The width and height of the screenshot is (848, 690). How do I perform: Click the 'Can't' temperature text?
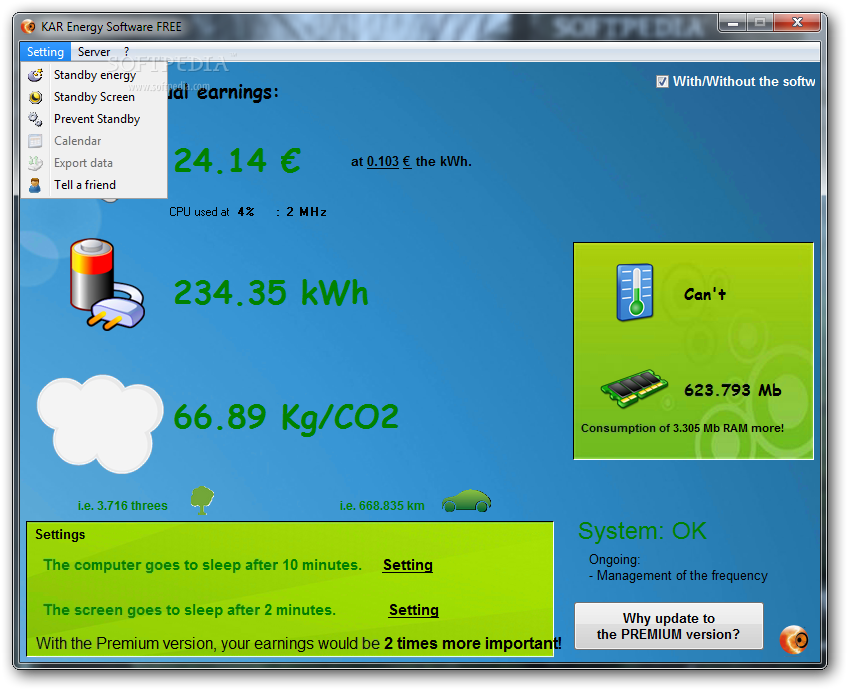705,295
